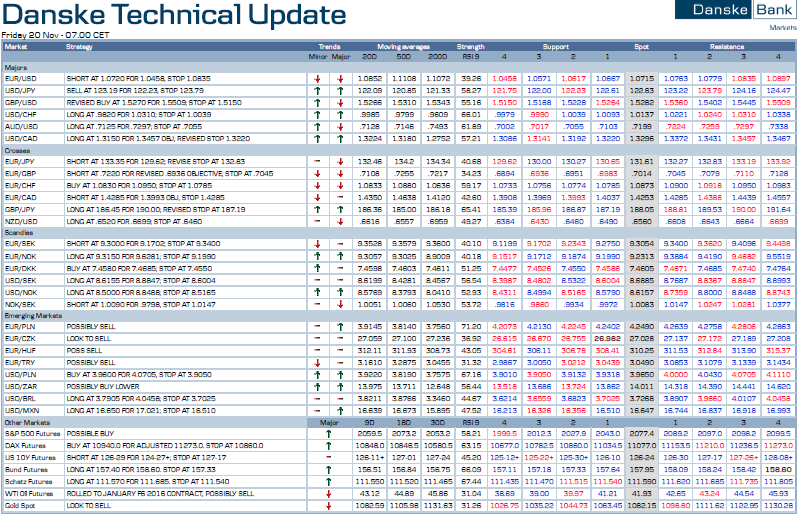This screenshot has height=516, width=798.
Task: Click GBP/JPY minor trend up arrow
Action: [315, 208]
